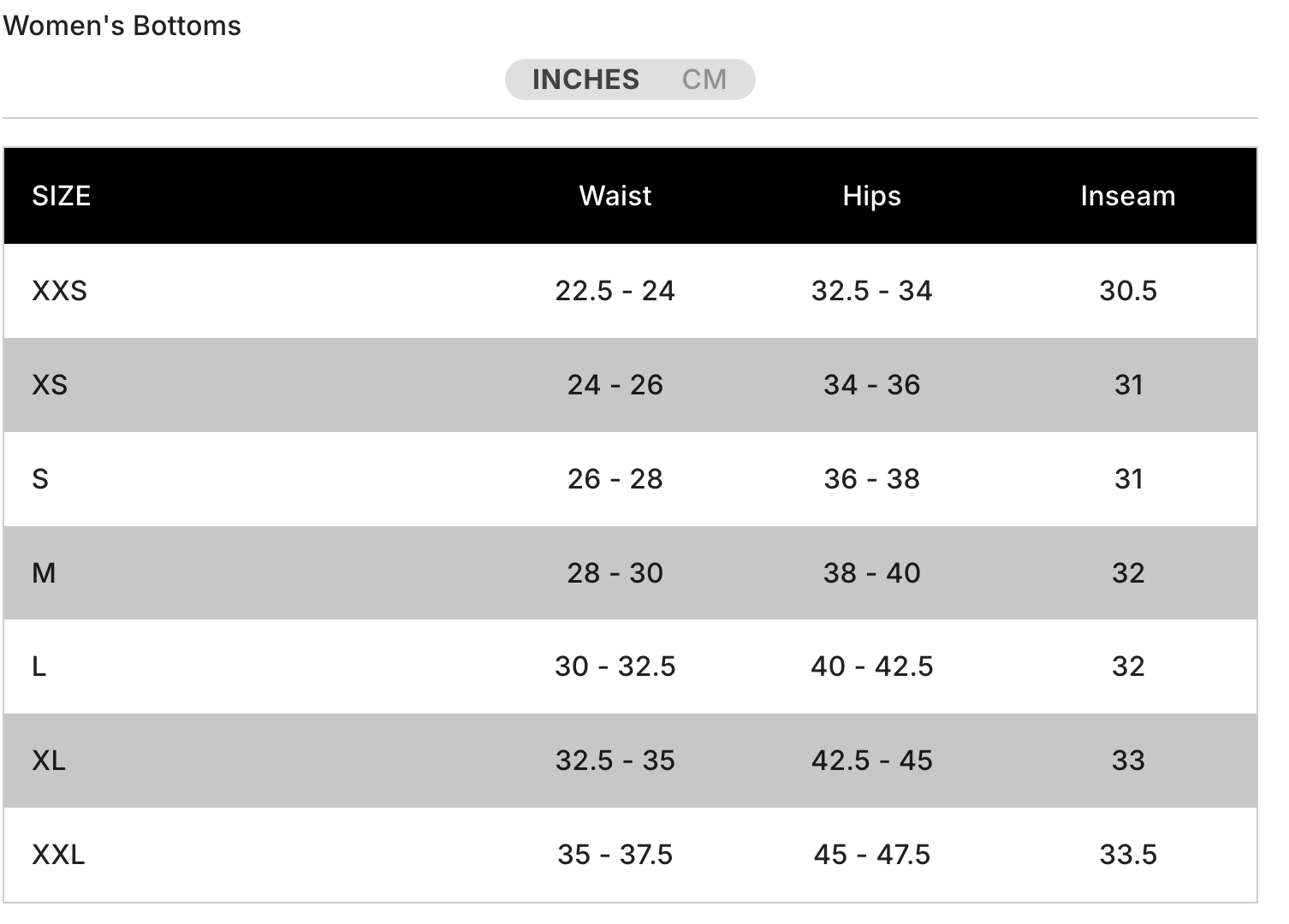Click the L waist value 30 - 32.5
The width and height of the screenshot is (1289, 924).
(615, 666)
